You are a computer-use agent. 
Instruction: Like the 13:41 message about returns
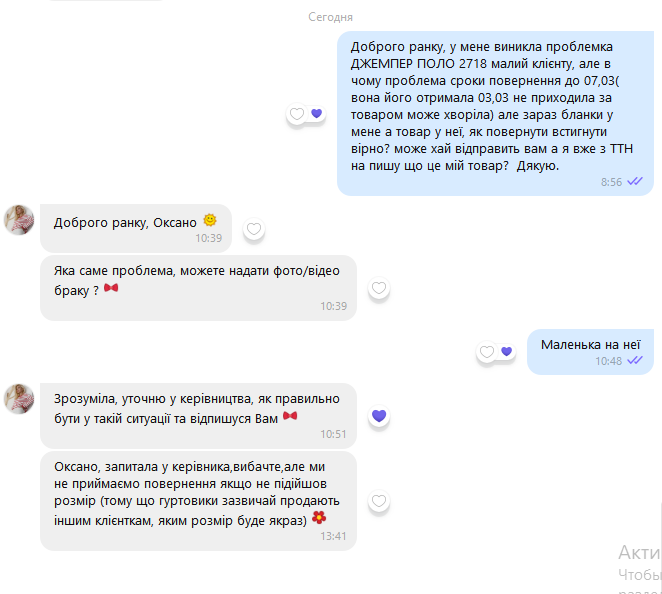coord(379,501)
